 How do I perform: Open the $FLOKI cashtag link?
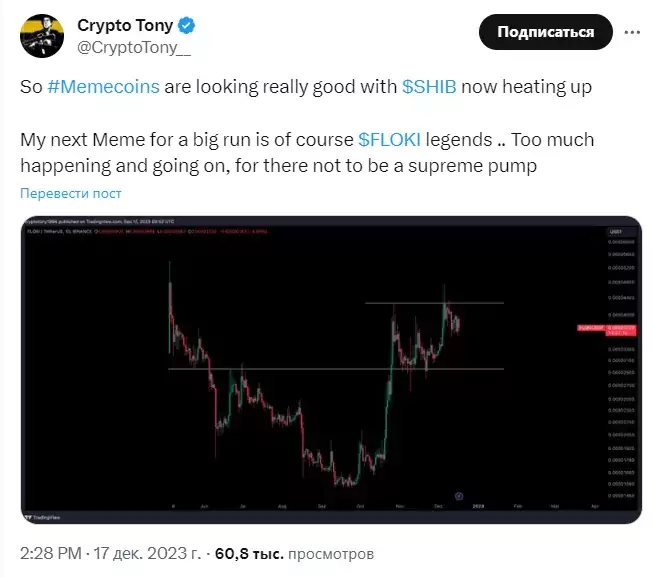pyautogui.click(x=389, y=140)
